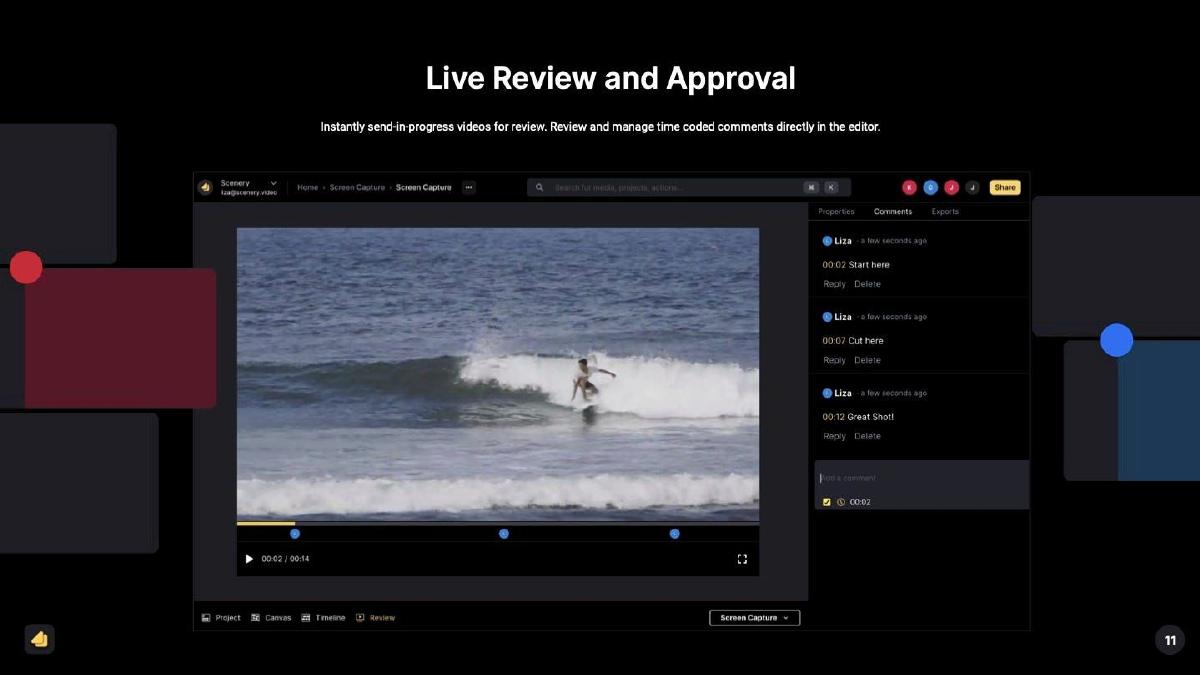Click the red K collaborator avatar
The width and height of the screenshot is (1200, 675).
(909, 187)
